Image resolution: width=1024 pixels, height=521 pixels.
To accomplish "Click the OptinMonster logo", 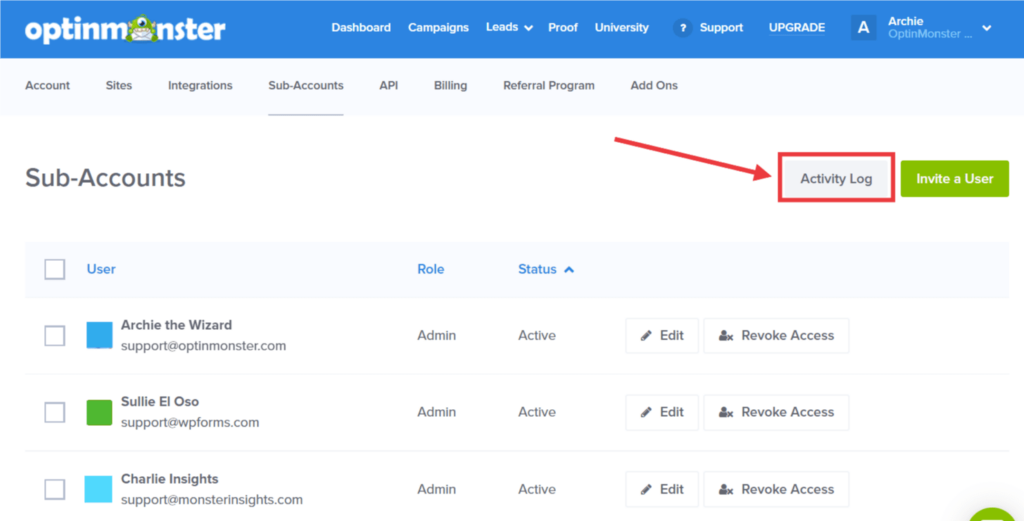I will [125, 29].
